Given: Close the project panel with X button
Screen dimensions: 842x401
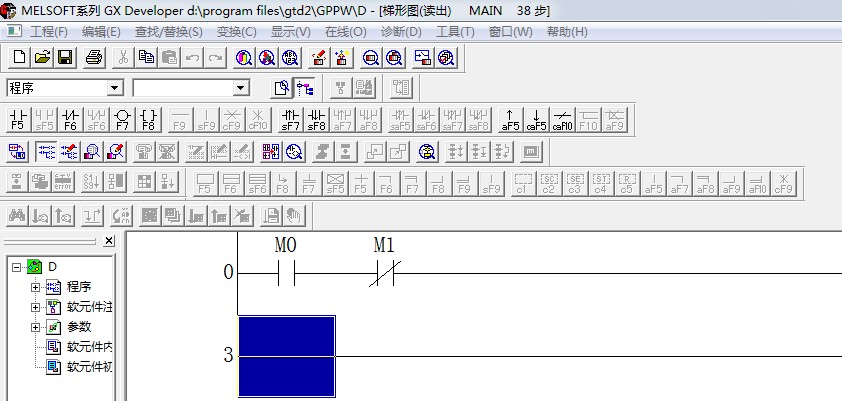Looking at the screenshot, I should pos(109,241).
